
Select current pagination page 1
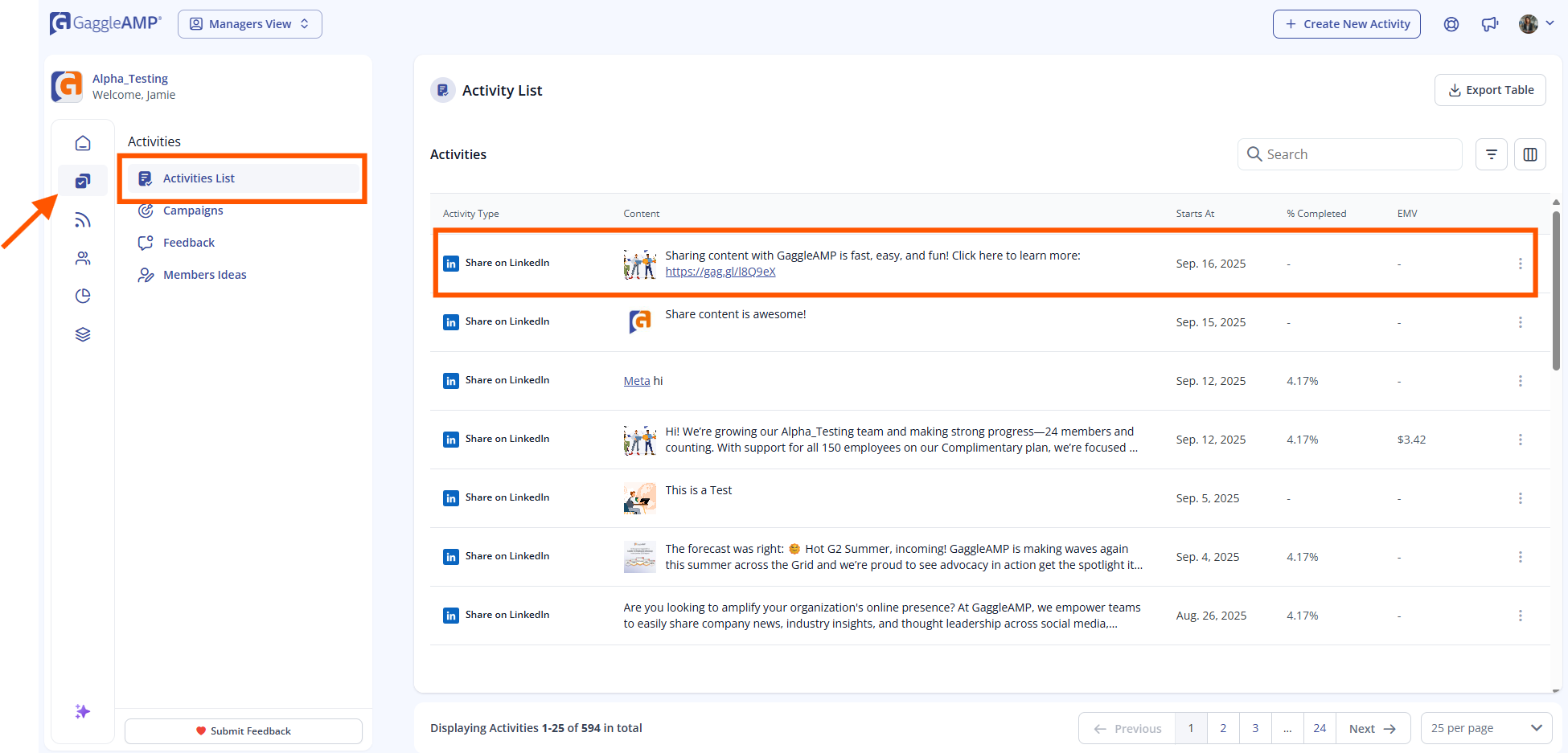(x=1191, y=728)
